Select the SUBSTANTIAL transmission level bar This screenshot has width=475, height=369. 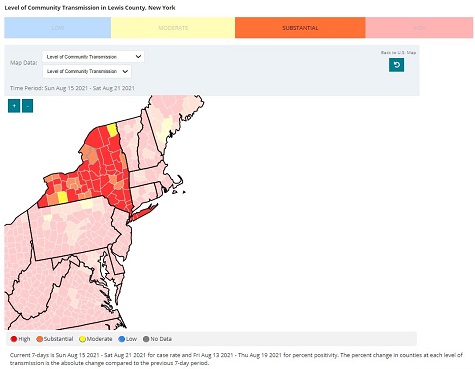pos(300,28)
